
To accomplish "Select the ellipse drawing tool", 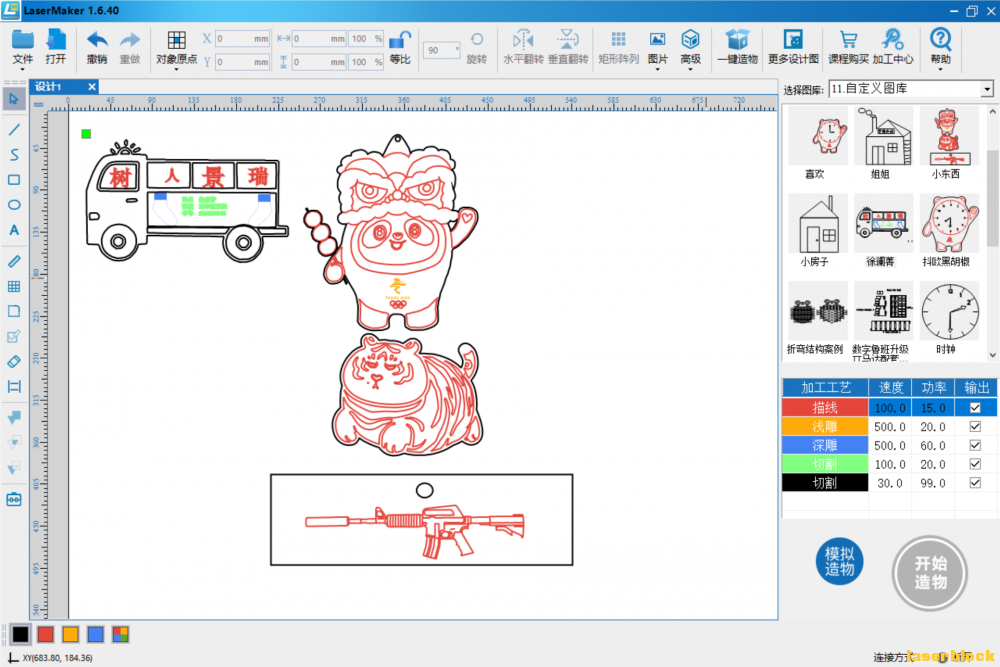I will pyautogui.click(x=14, y=205).
